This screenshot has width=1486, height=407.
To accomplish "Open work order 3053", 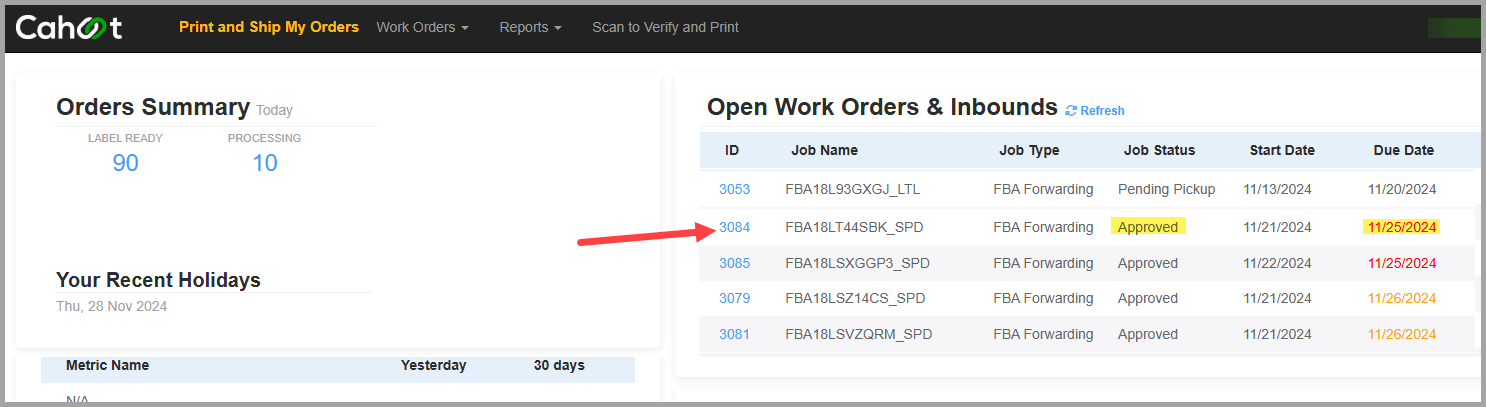I will coord(734,189).
